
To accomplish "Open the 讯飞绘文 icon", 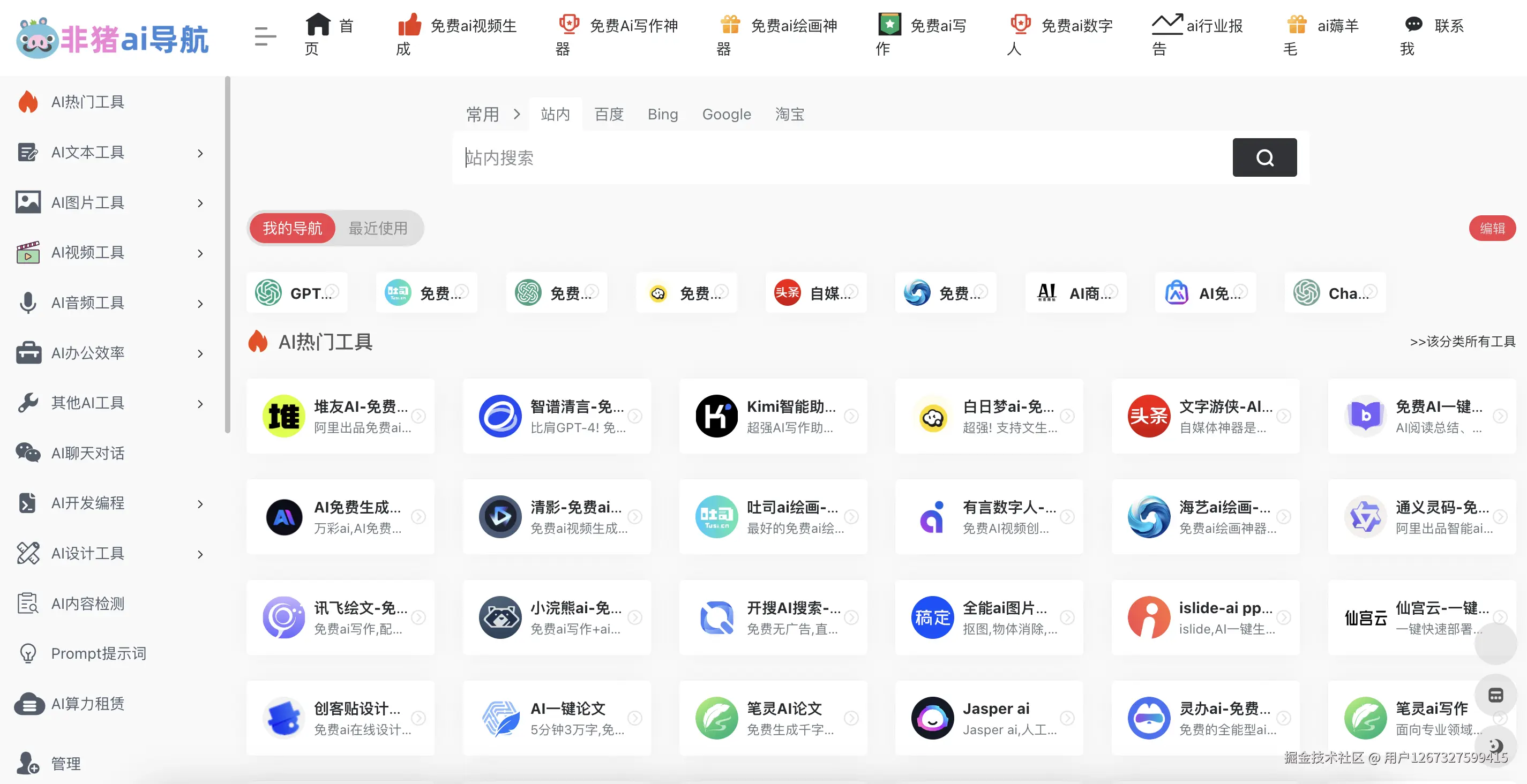I will (284, 617).
